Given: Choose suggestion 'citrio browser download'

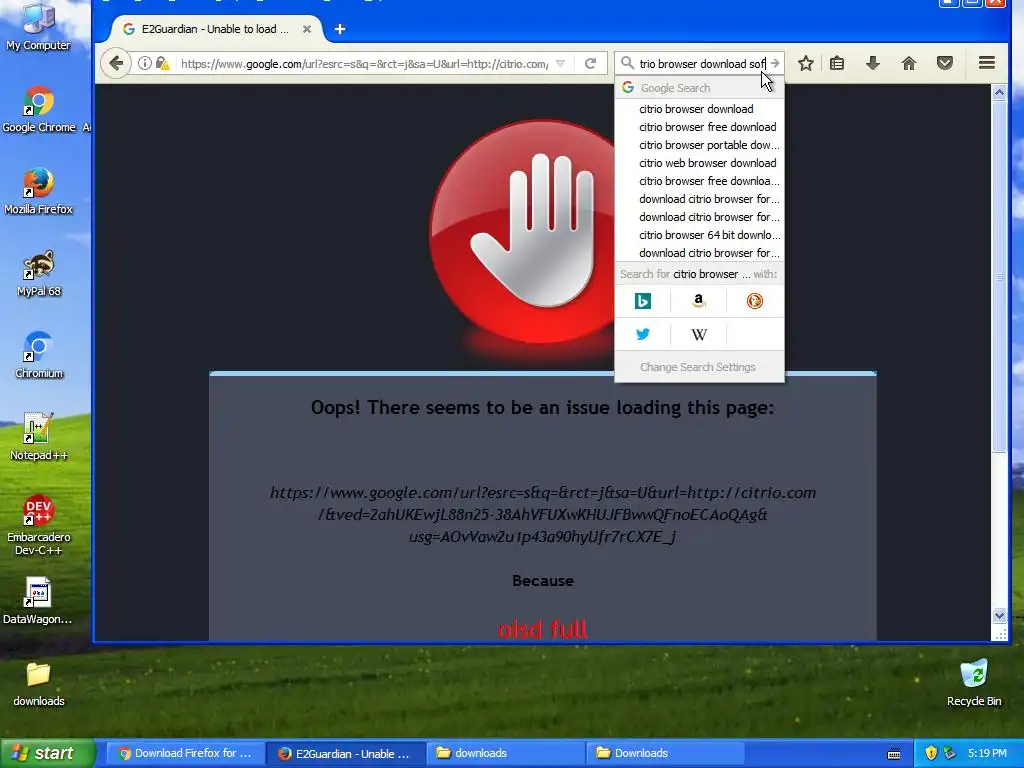Looking at the screenshot, I should point(699,109).
